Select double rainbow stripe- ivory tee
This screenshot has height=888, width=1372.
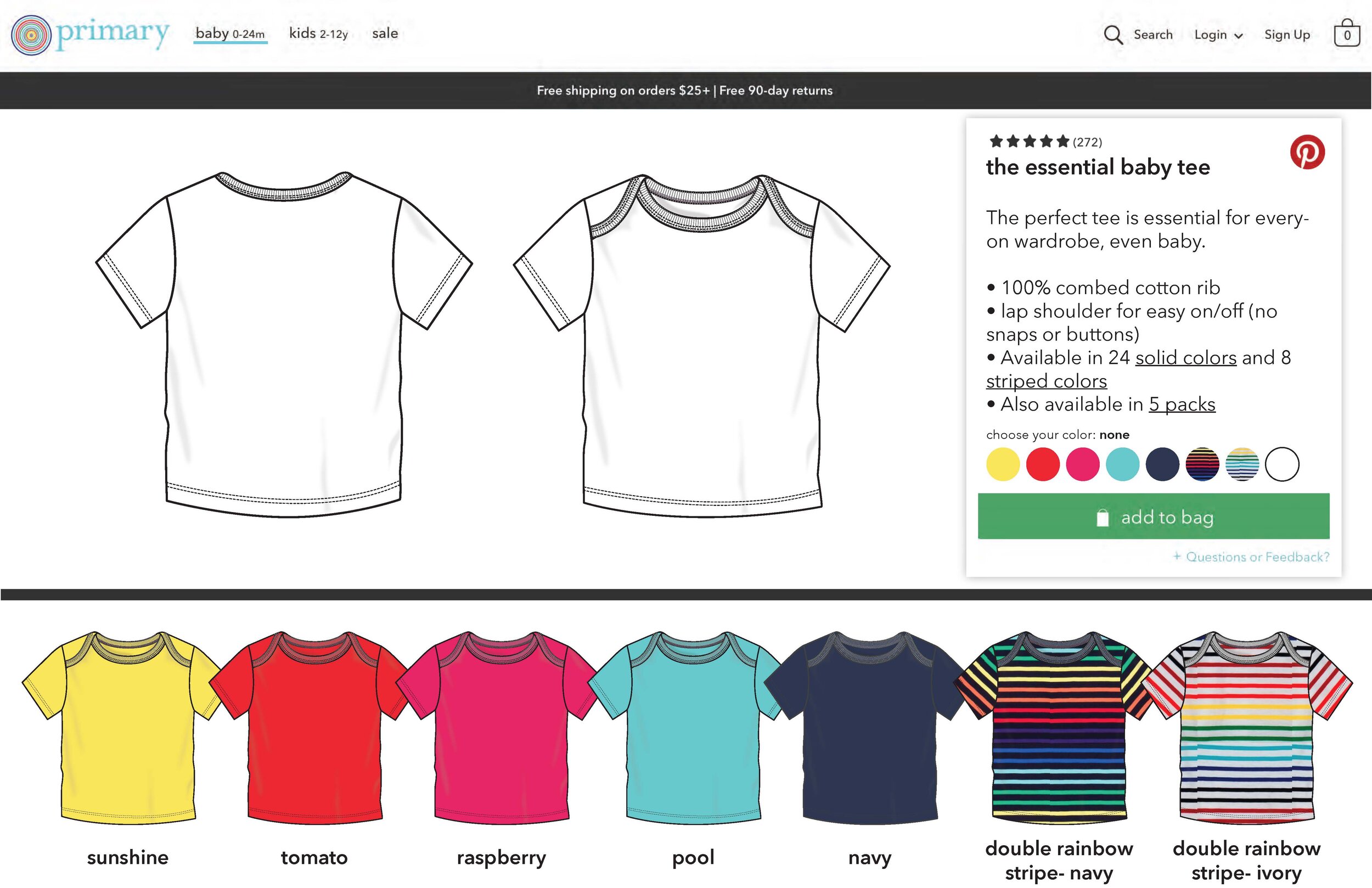[1247, 727]
